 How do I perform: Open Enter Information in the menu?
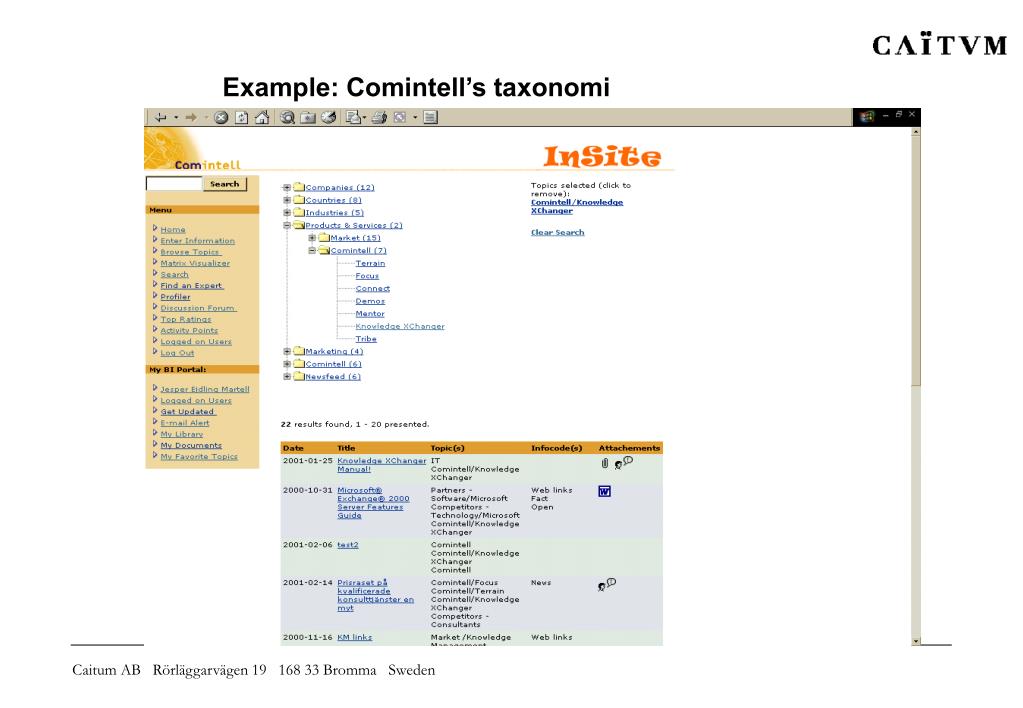198,241
